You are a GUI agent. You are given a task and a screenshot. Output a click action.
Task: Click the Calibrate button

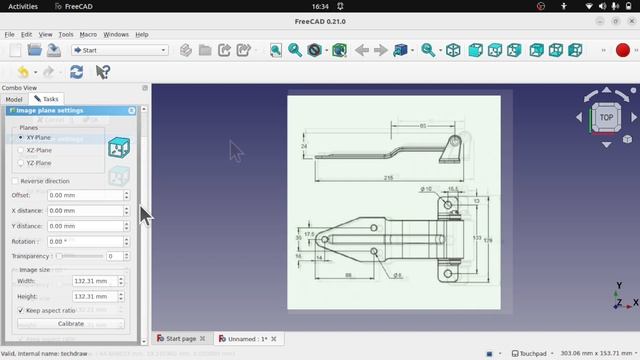tap(71, 324)
